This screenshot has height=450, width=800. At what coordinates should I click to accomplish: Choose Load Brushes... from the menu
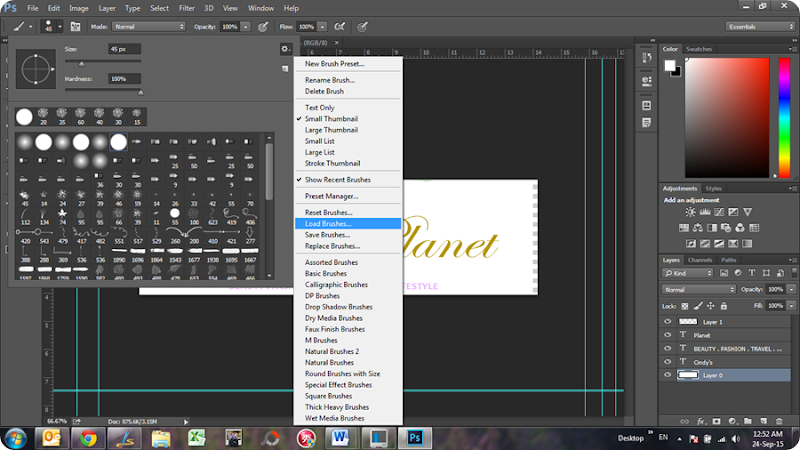[x=328, y=224]
